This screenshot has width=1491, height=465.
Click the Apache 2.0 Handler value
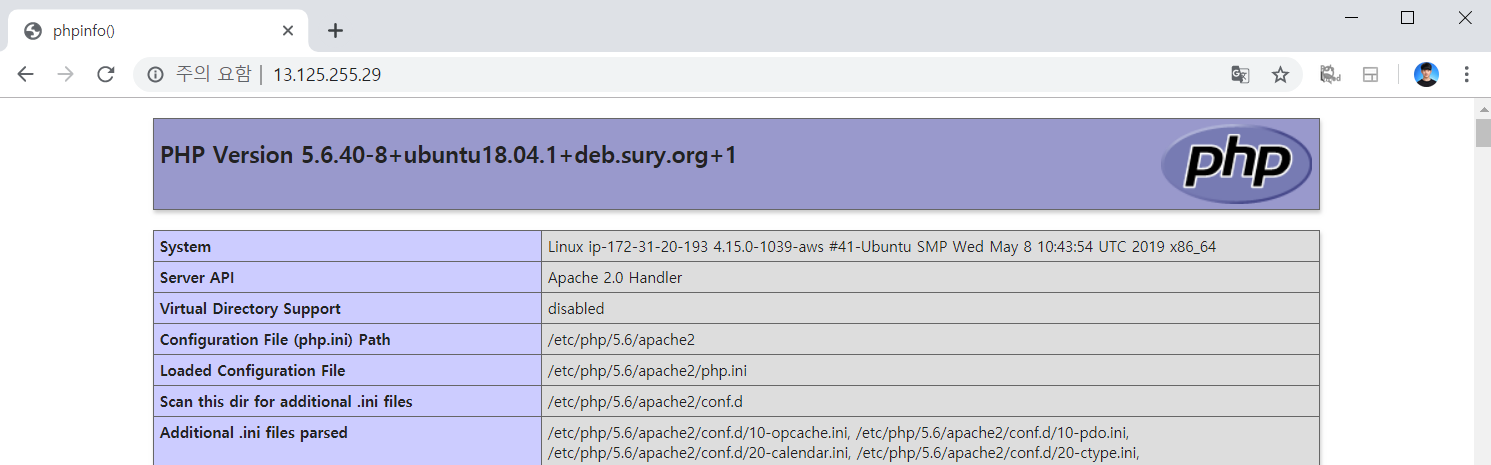(615, 278)
